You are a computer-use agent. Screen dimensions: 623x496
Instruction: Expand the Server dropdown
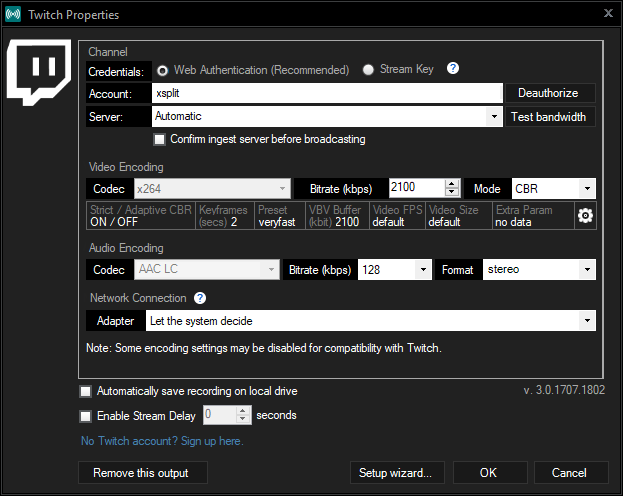coord(494,116)
